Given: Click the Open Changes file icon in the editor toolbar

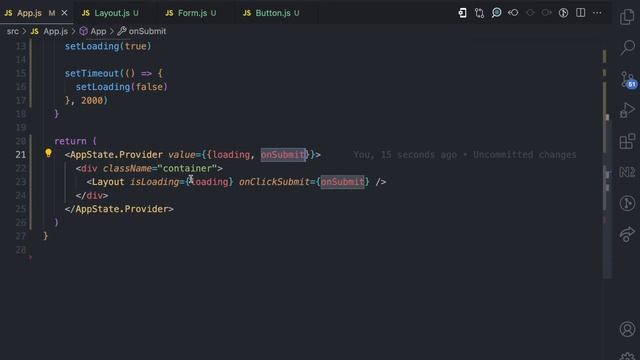Looking at the screenshot, I should click(462, 13).
